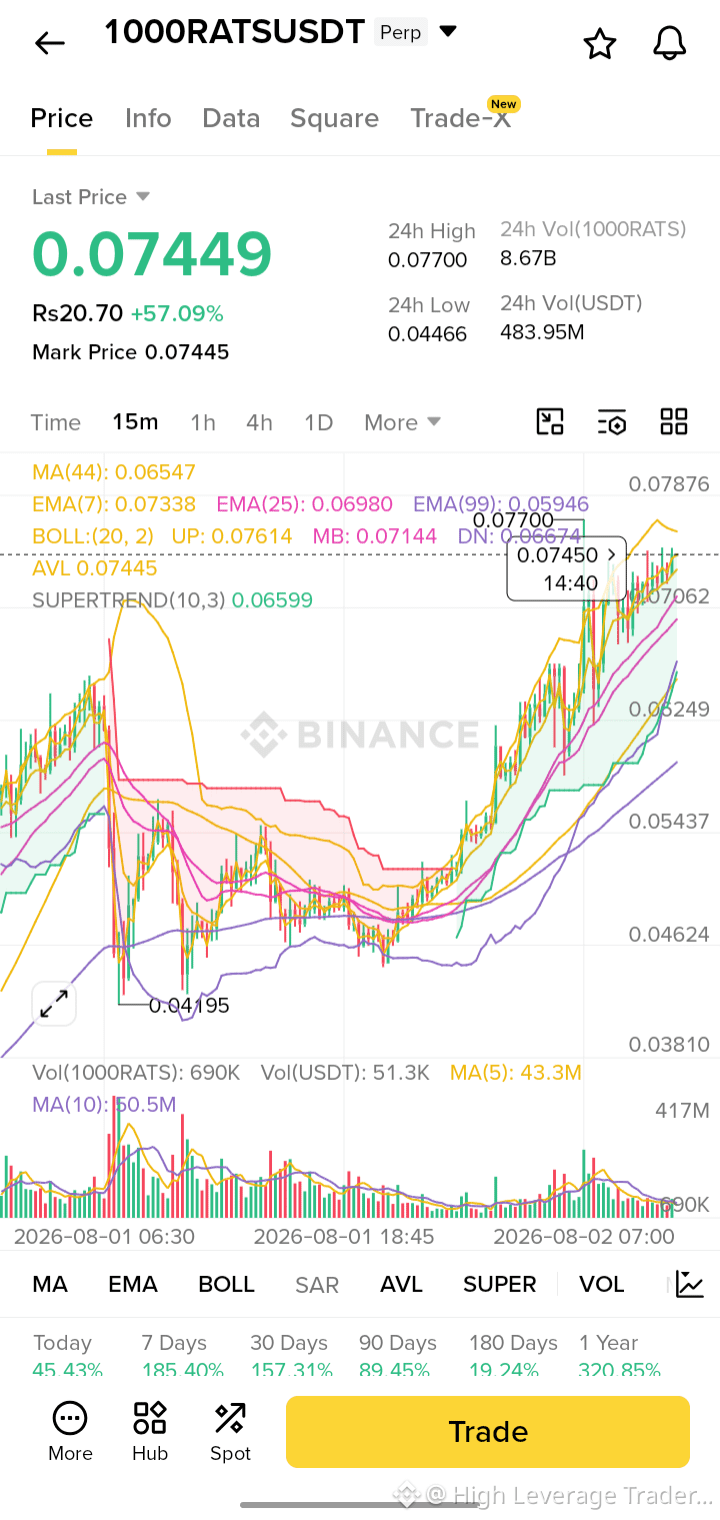Tap the 24h High value 0.07700
This screenshot has height=1520, width=720.
[427, 260]
